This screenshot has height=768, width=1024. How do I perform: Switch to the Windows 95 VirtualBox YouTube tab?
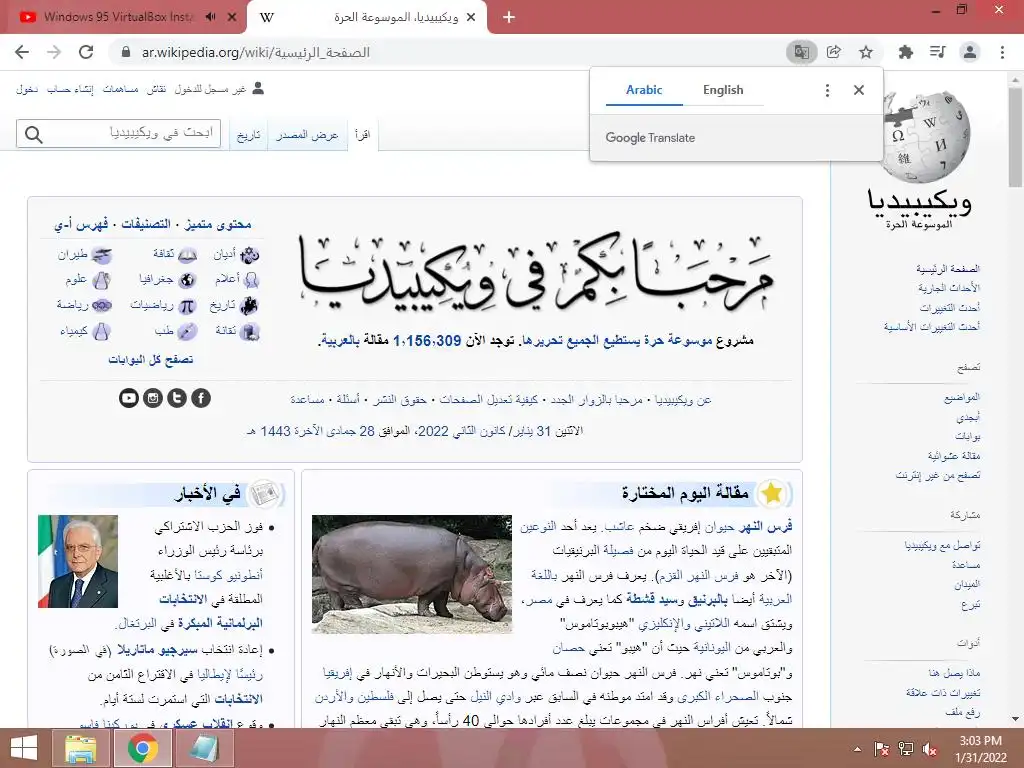tap(118, 17)
